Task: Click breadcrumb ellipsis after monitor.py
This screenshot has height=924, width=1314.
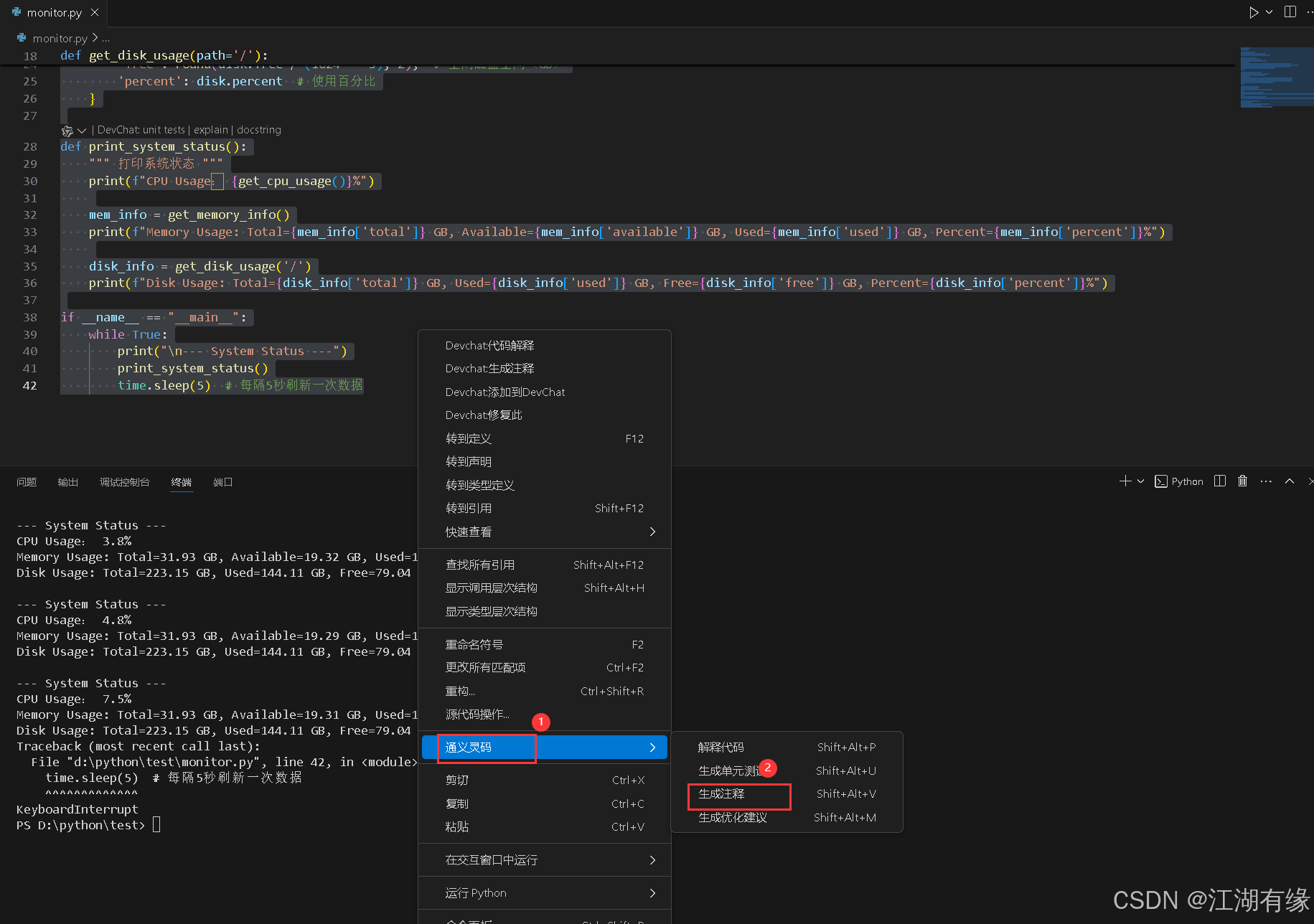Action: 106,38
